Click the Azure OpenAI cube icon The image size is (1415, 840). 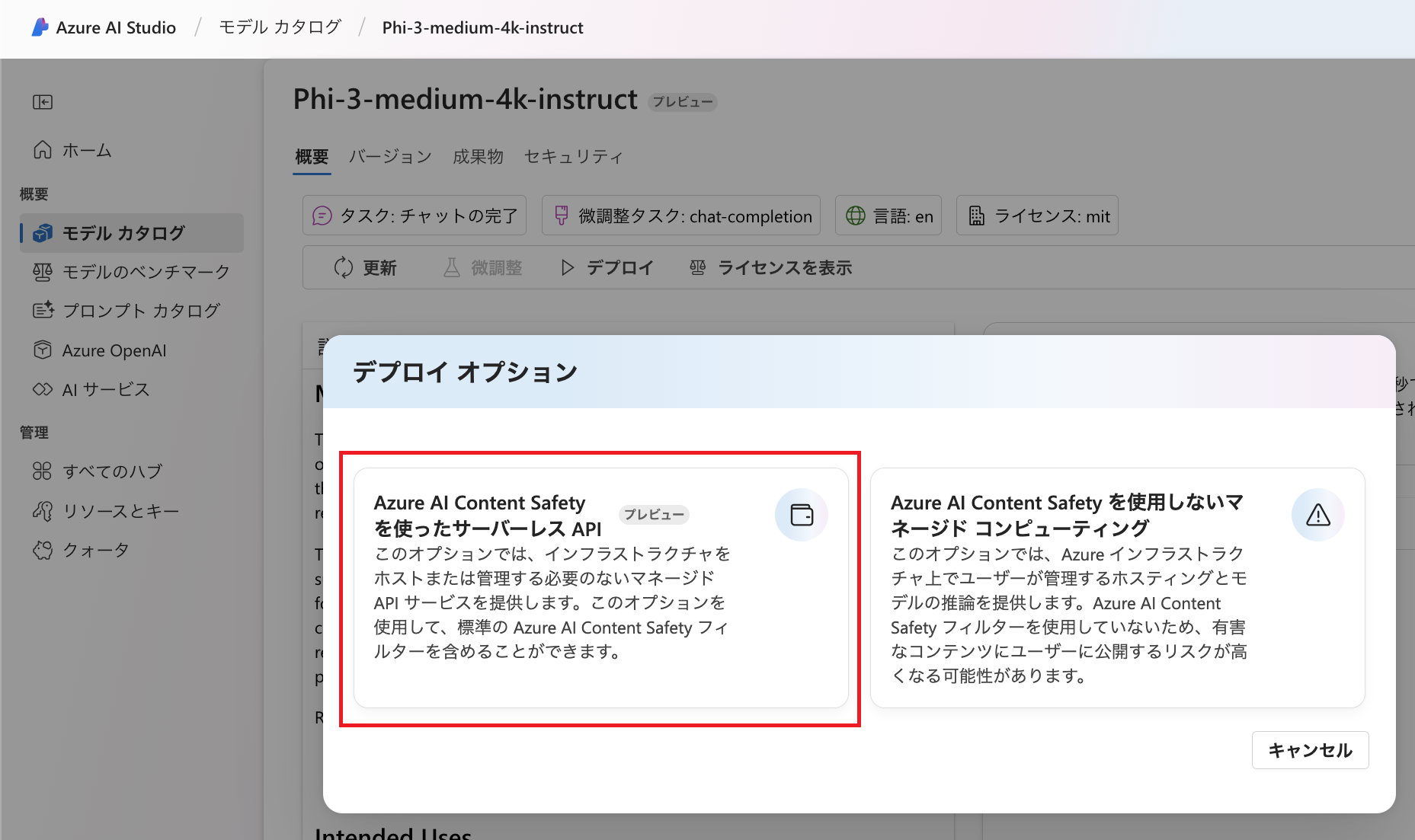43,350
